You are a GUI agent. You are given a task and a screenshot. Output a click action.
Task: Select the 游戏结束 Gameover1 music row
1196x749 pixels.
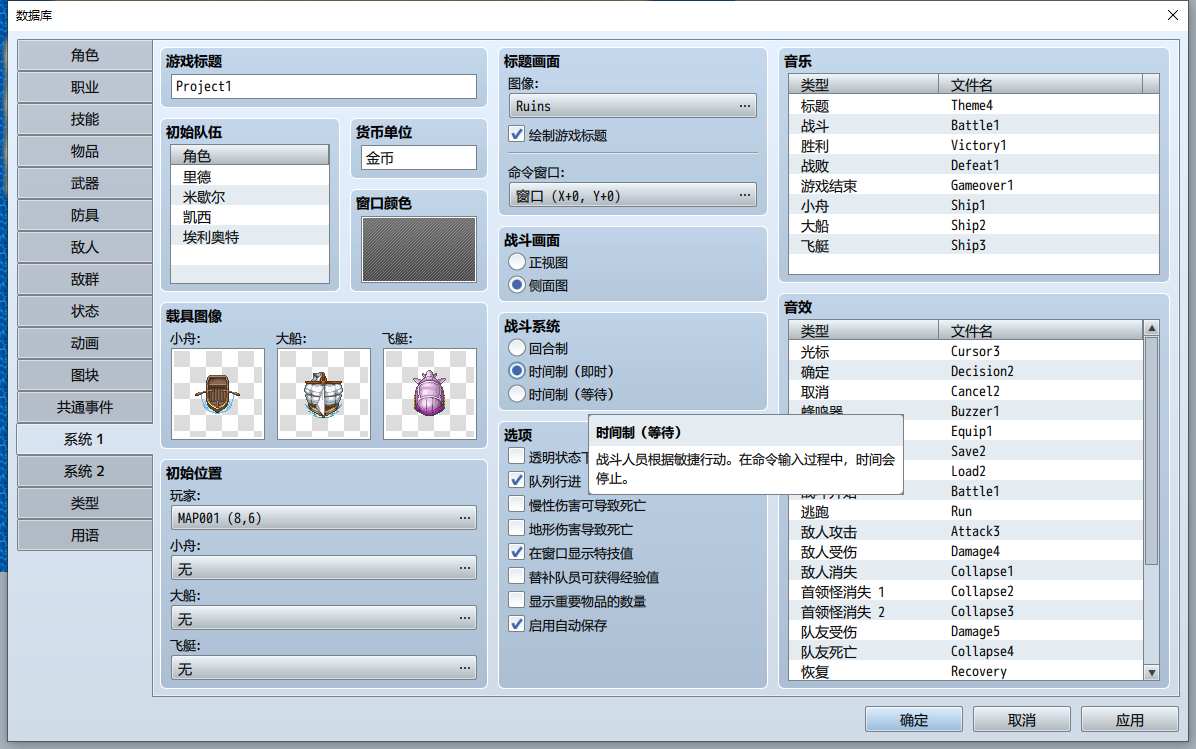pos(974,185)
